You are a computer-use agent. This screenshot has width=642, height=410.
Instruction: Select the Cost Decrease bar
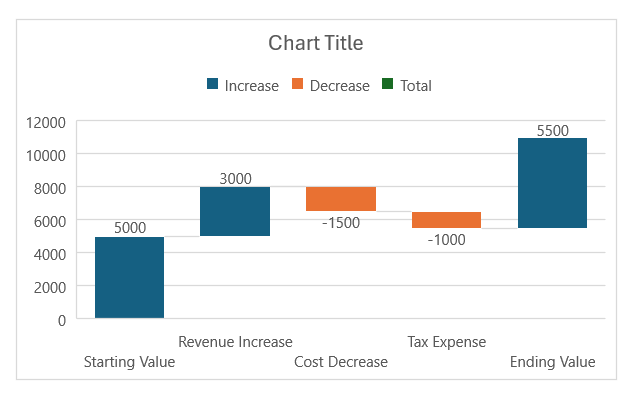point(341,199)
